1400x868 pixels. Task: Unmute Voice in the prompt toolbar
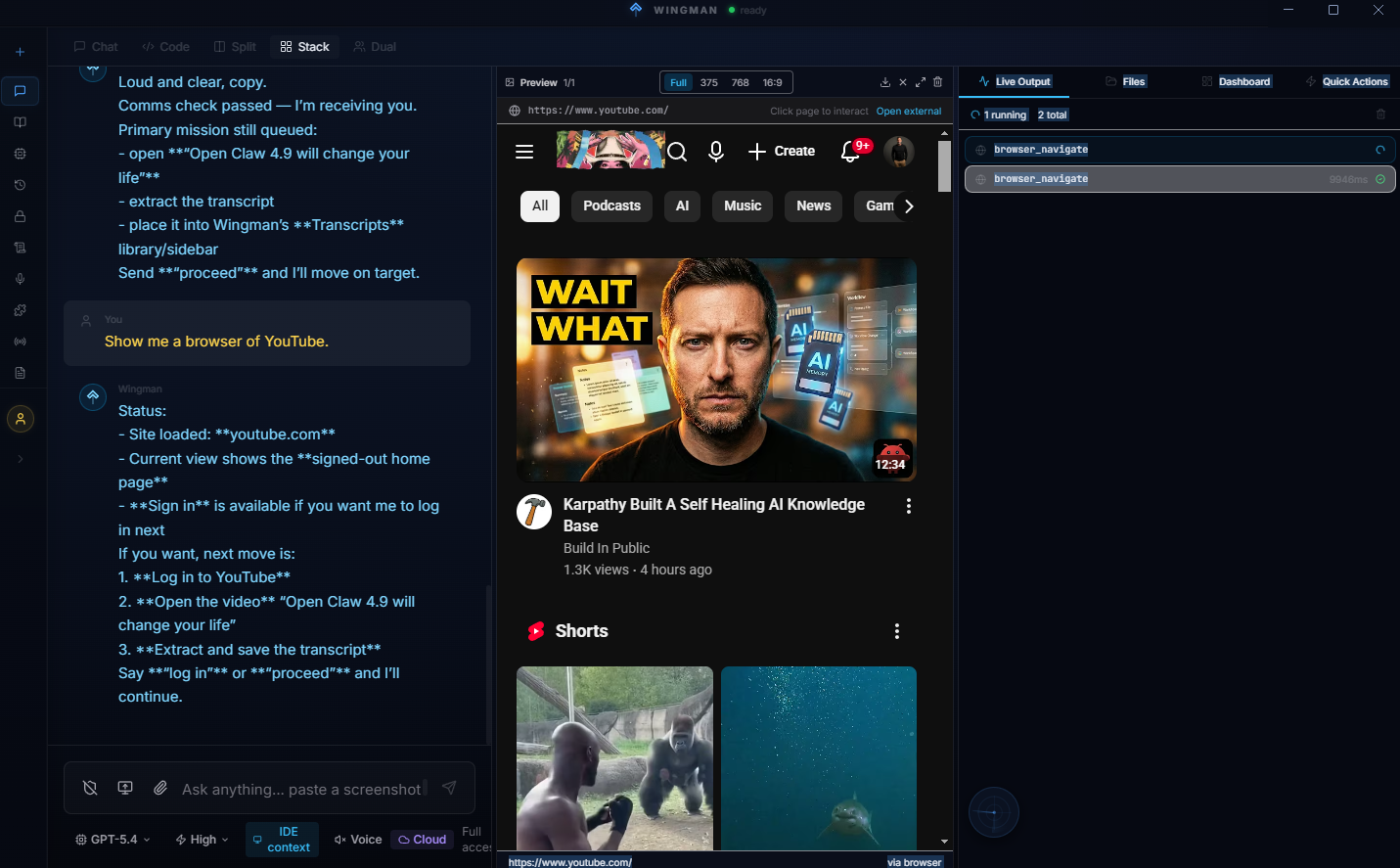358,839
